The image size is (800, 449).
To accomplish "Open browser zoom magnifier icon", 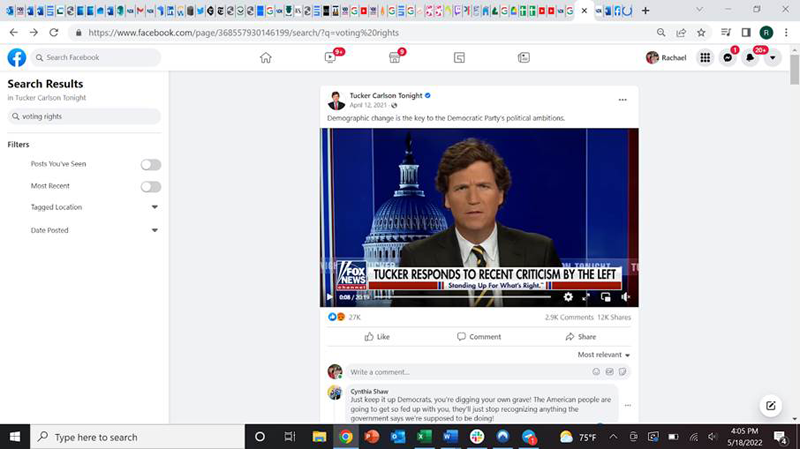I will coord(661,32).
